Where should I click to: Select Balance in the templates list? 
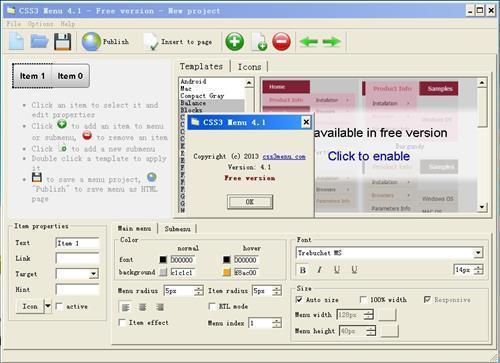[x=193, y=103]
